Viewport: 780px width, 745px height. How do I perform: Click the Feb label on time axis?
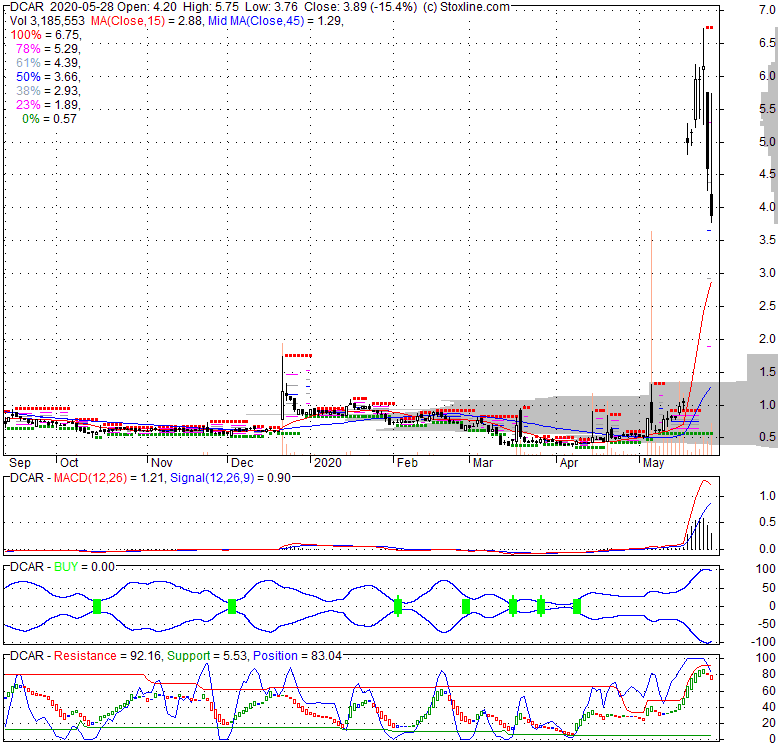[407, 463]
